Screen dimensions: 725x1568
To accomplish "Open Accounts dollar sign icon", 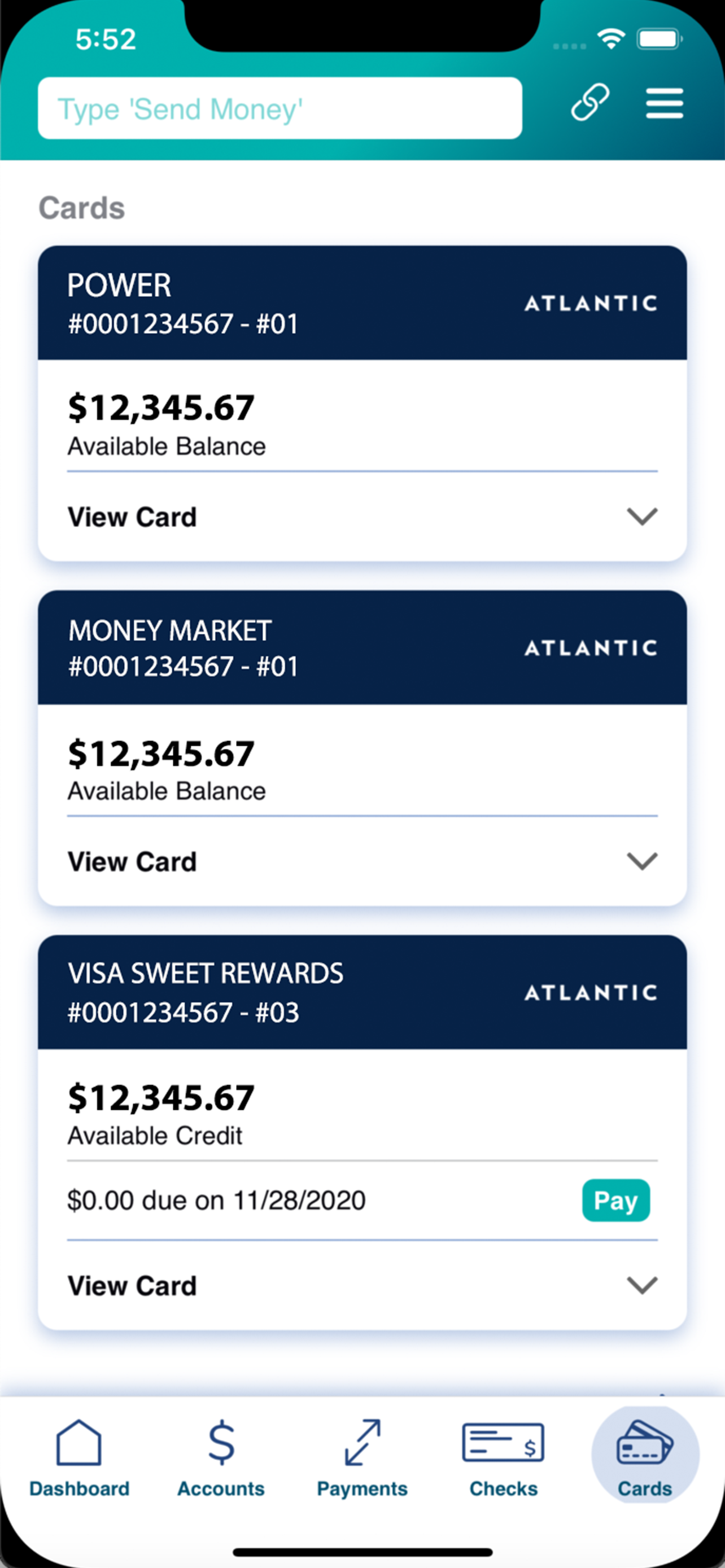I will (x=221, y=1442).
